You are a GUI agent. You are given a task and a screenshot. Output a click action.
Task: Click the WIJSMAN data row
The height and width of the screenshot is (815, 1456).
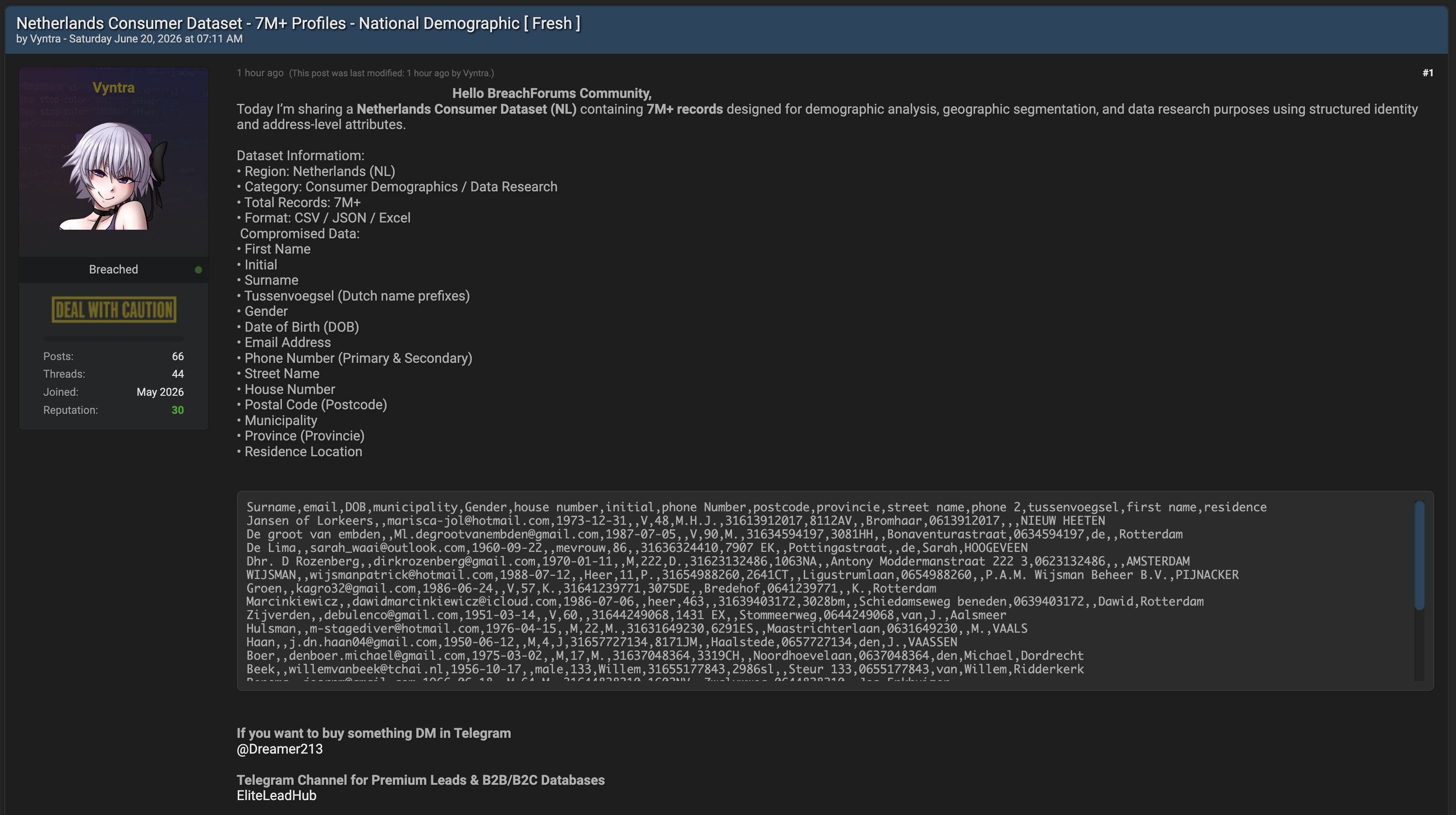[742, 574]
